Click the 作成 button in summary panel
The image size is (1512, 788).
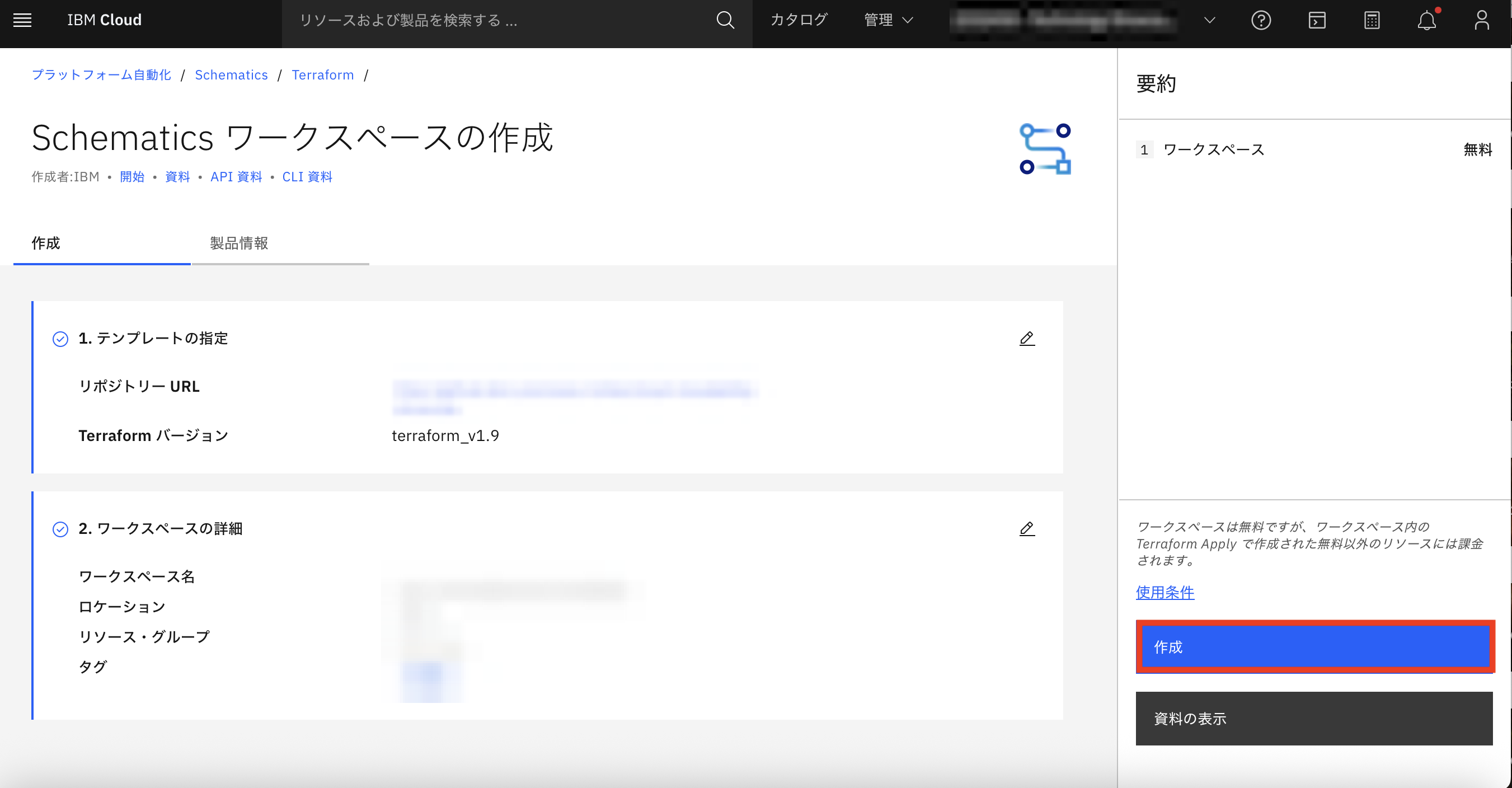click(x=1314, y=646)
